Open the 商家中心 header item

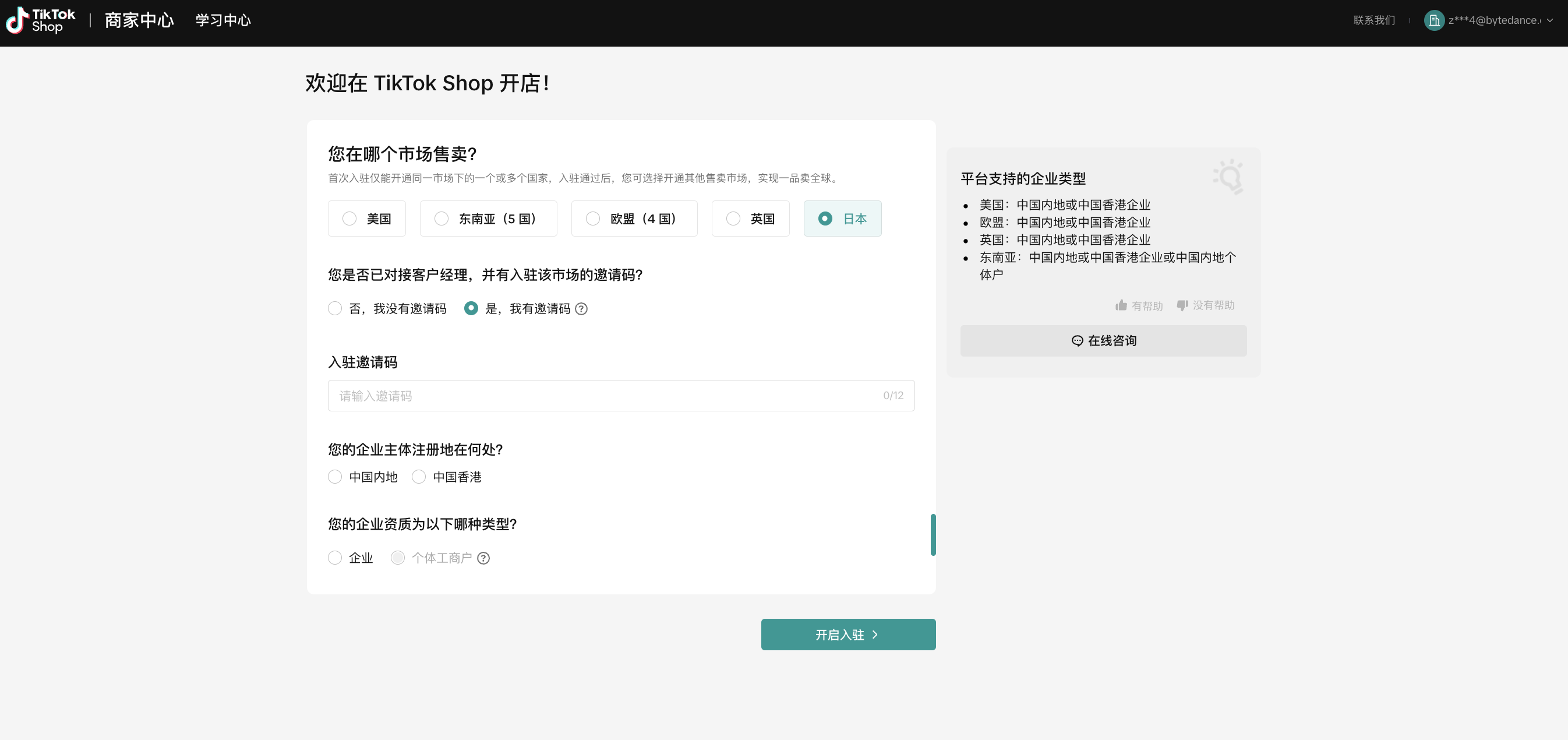point(139,20)
